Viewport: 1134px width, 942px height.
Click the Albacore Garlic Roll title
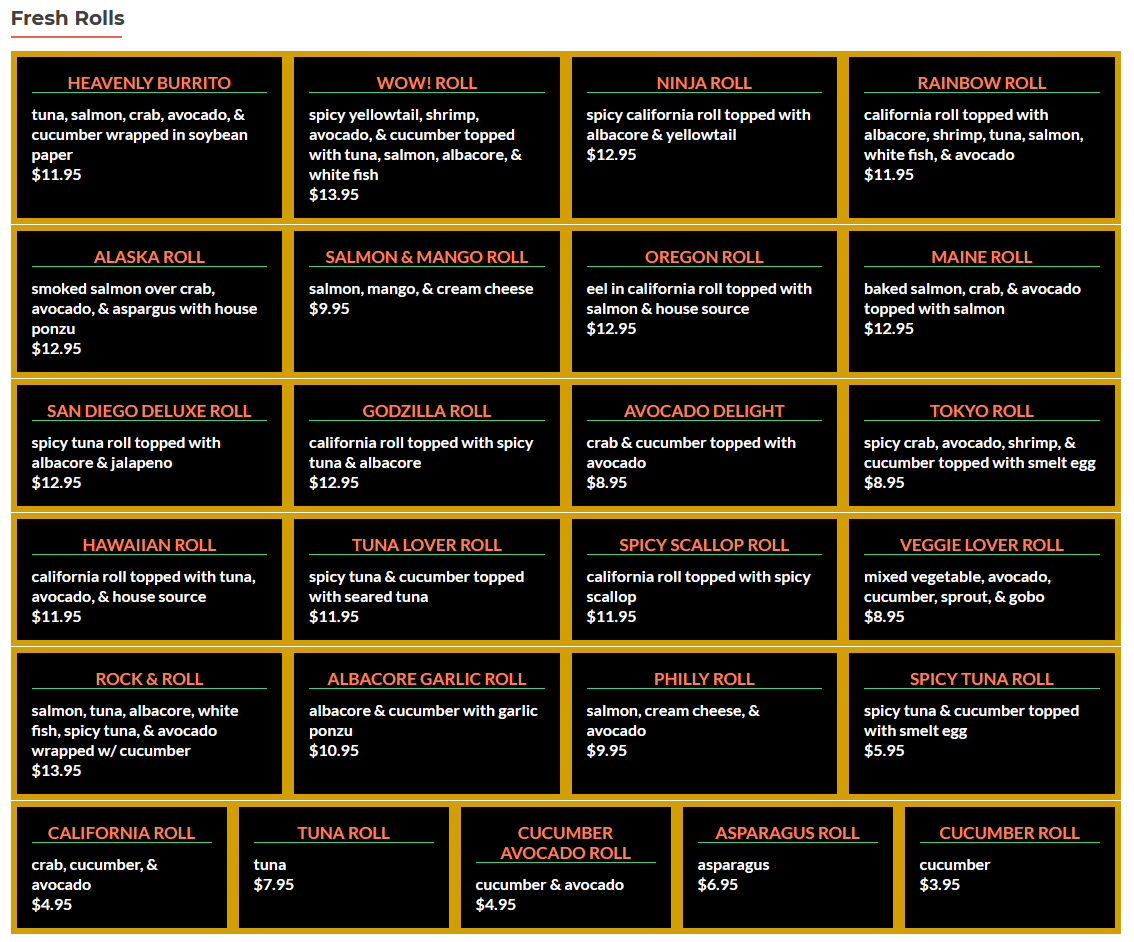426,679
